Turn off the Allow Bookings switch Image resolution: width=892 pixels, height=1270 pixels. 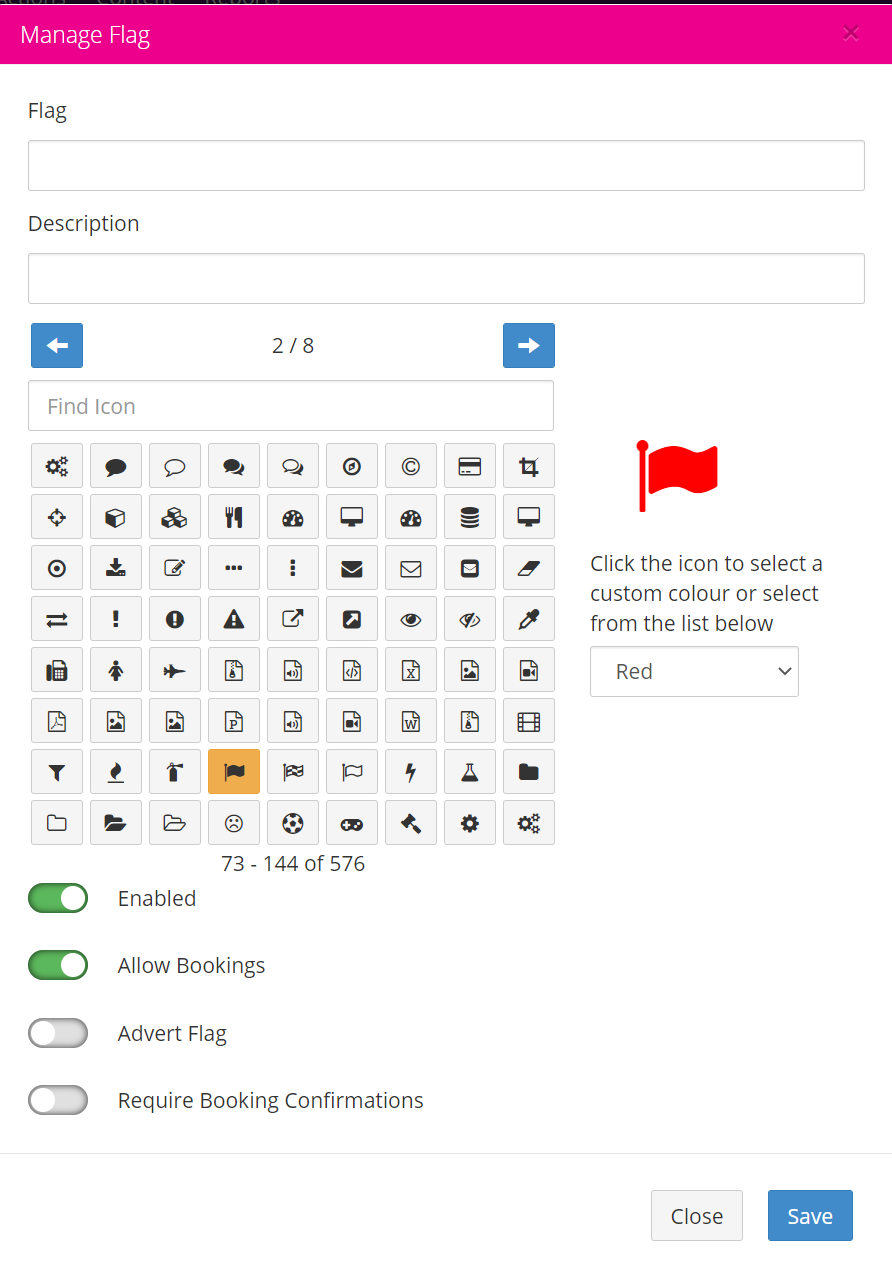coord(58,965)
